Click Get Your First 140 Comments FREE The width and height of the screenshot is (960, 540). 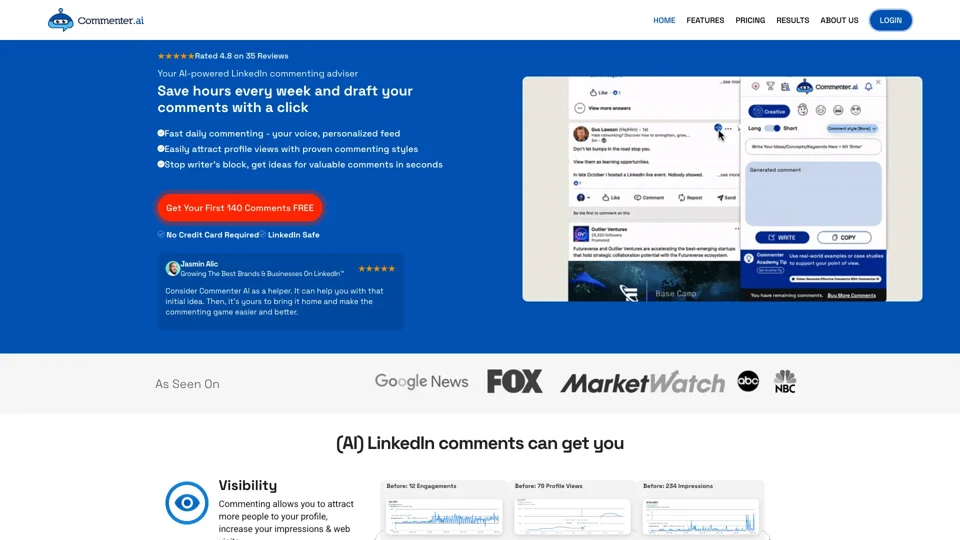pos(239,208)
